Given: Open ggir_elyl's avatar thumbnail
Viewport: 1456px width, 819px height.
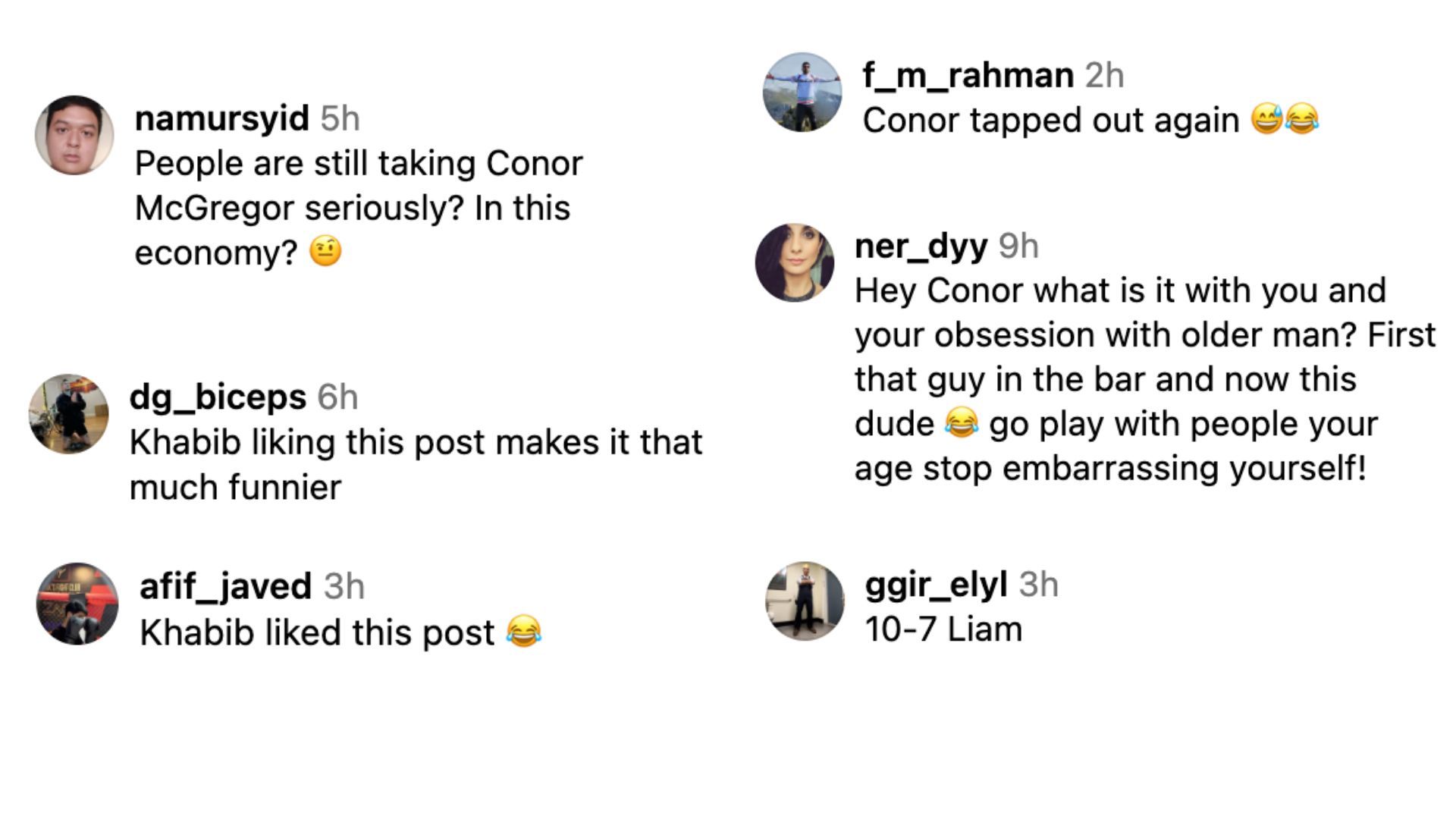Looking at the screenshot, I should coord(805,601).
